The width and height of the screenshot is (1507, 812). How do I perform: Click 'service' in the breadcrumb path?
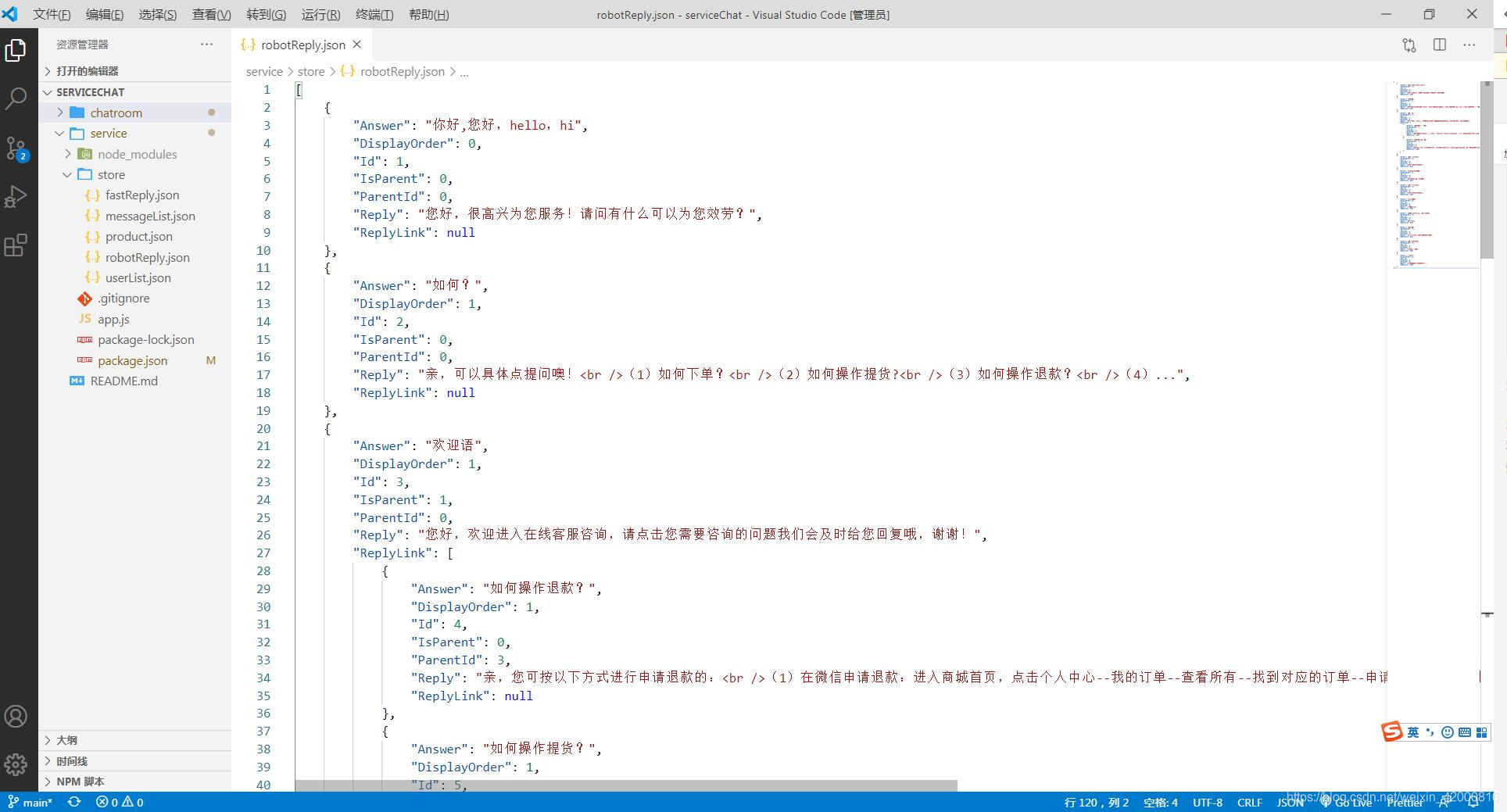(264, 71)
